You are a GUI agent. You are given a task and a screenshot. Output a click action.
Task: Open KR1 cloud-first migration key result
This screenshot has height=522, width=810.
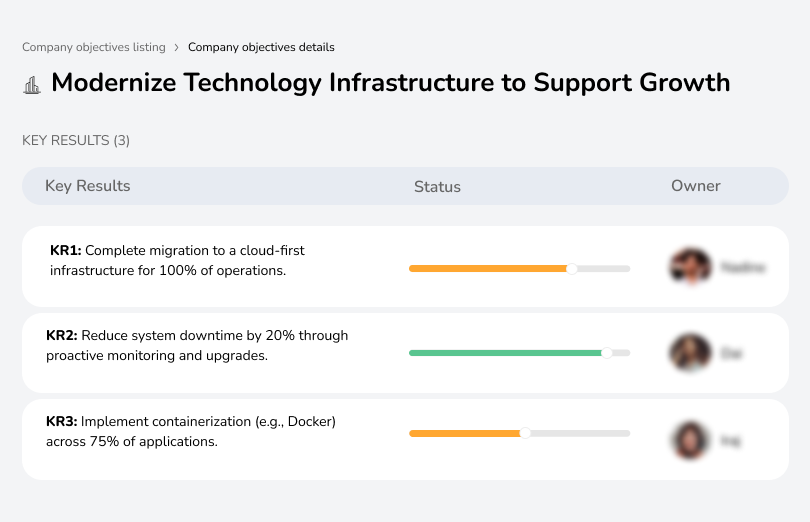pyautogui.click(x=177, y=260)
